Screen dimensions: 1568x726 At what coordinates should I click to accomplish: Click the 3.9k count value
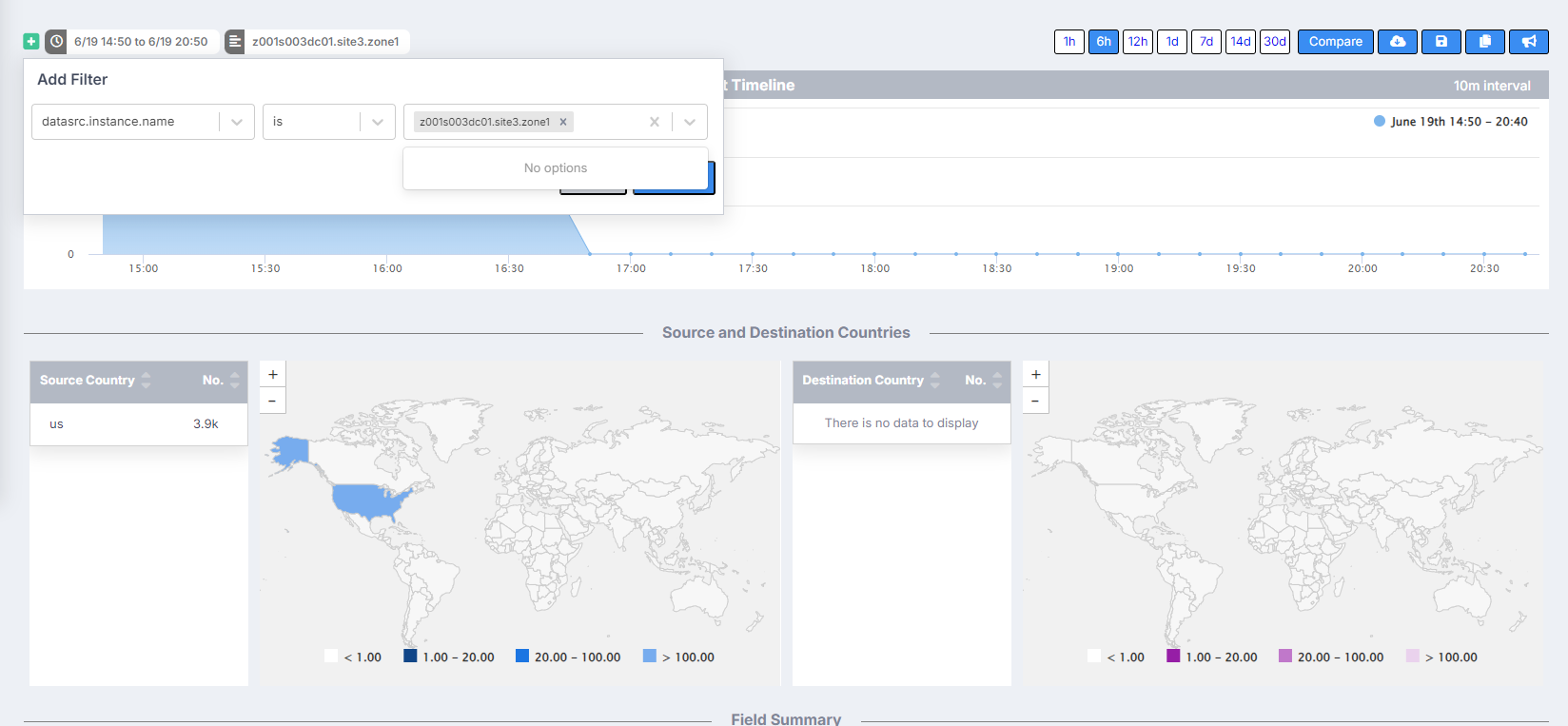click(206, 424)
